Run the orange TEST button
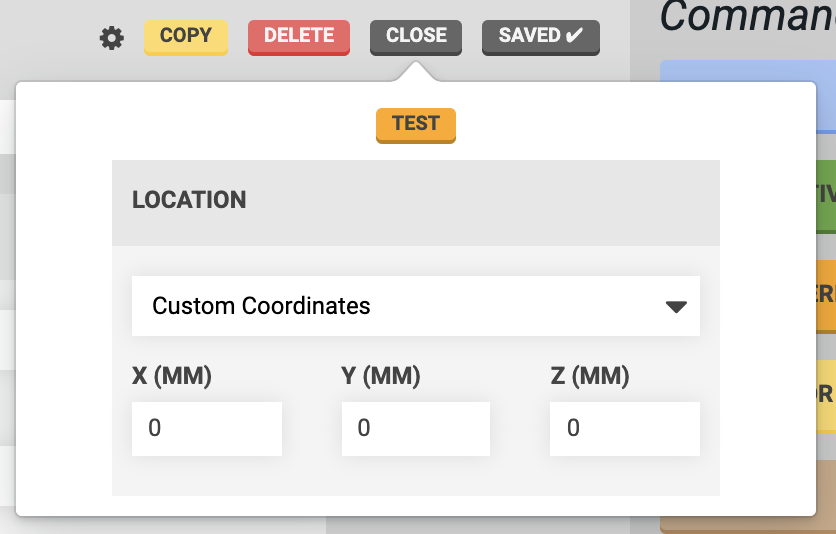The height and width of the screenshot is (534, 836). coord(416,124)
